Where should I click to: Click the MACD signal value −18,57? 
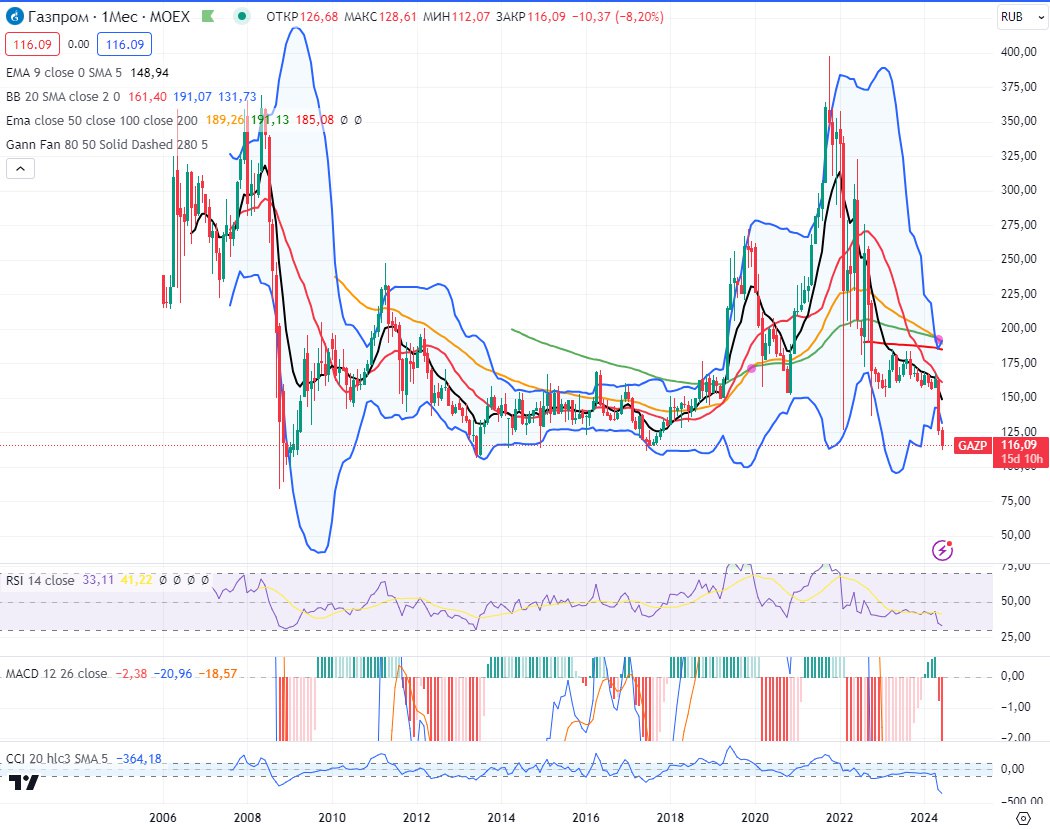pyautogui.click(x=218, y=674)
